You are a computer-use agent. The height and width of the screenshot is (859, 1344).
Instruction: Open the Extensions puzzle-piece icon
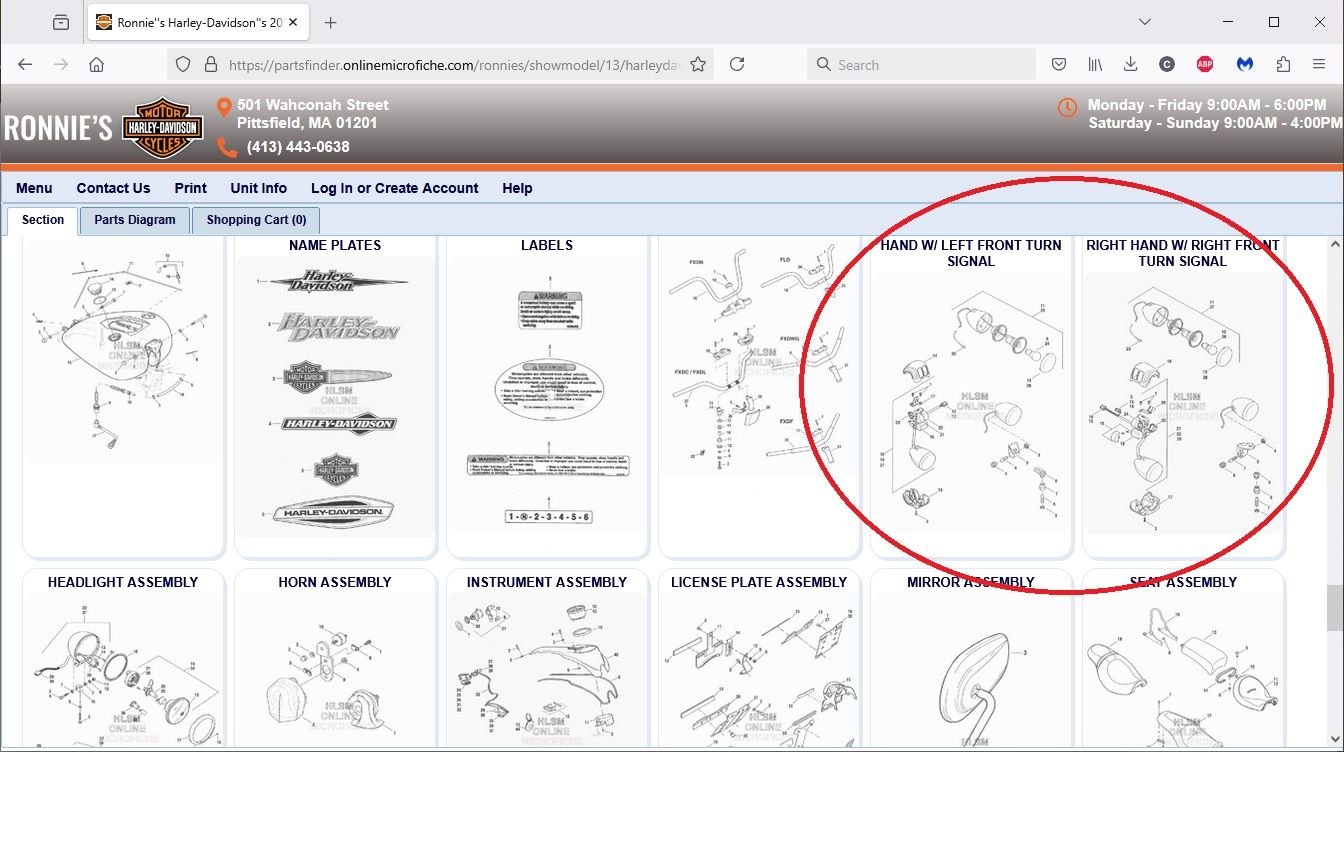[x=1283, y=64]
